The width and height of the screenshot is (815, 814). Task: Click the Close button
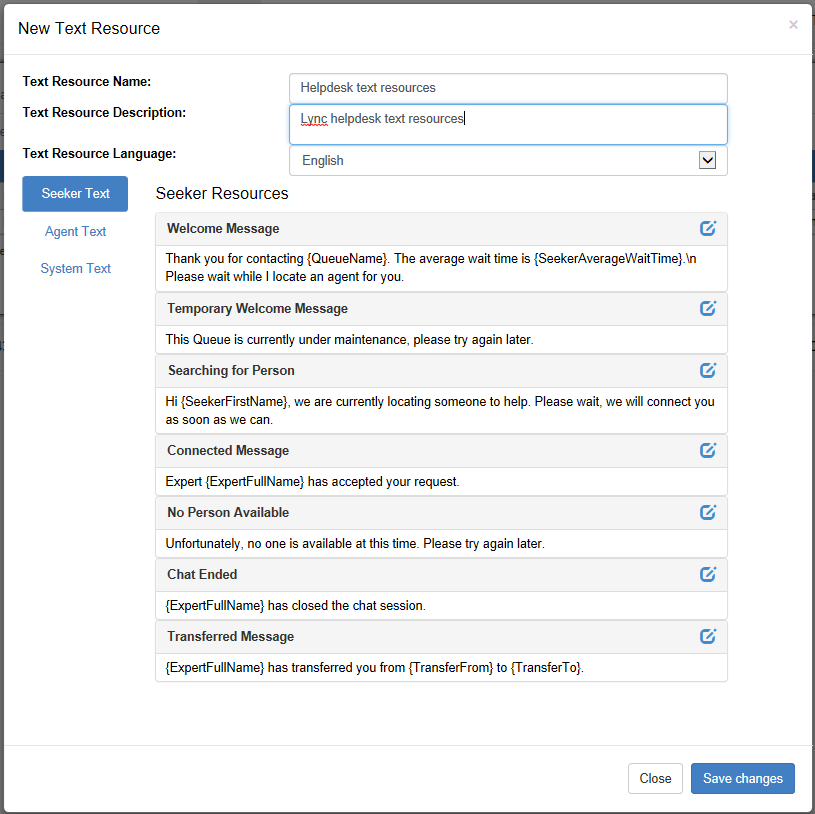(655, 778)
